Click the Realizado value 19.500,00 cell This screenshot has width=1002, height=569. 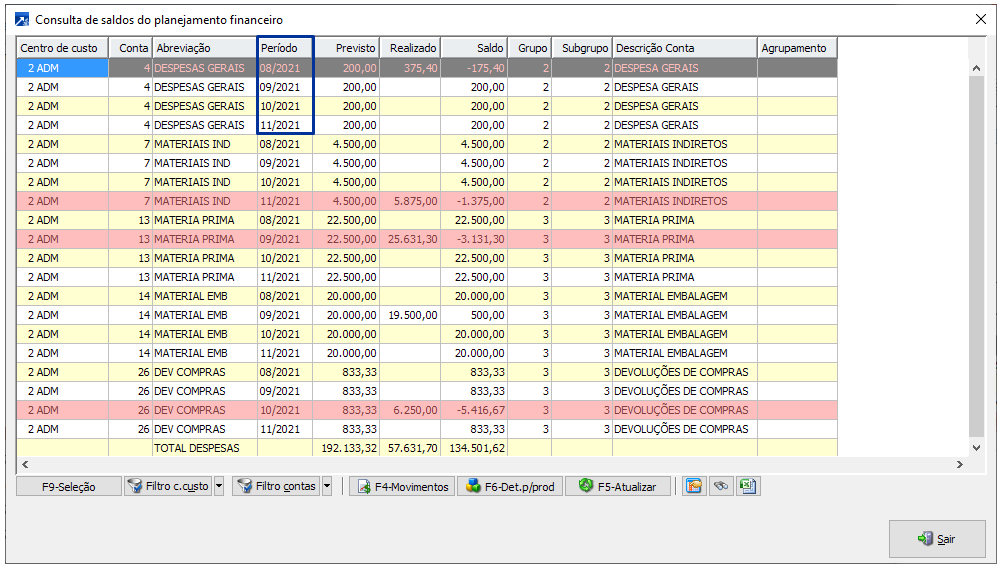click(410, 315)
